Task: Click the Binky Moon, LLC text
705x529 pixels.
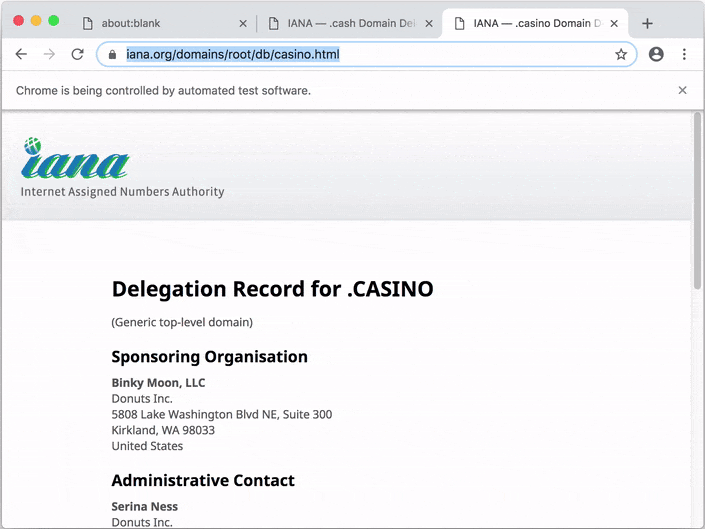Action: point(158,383)
